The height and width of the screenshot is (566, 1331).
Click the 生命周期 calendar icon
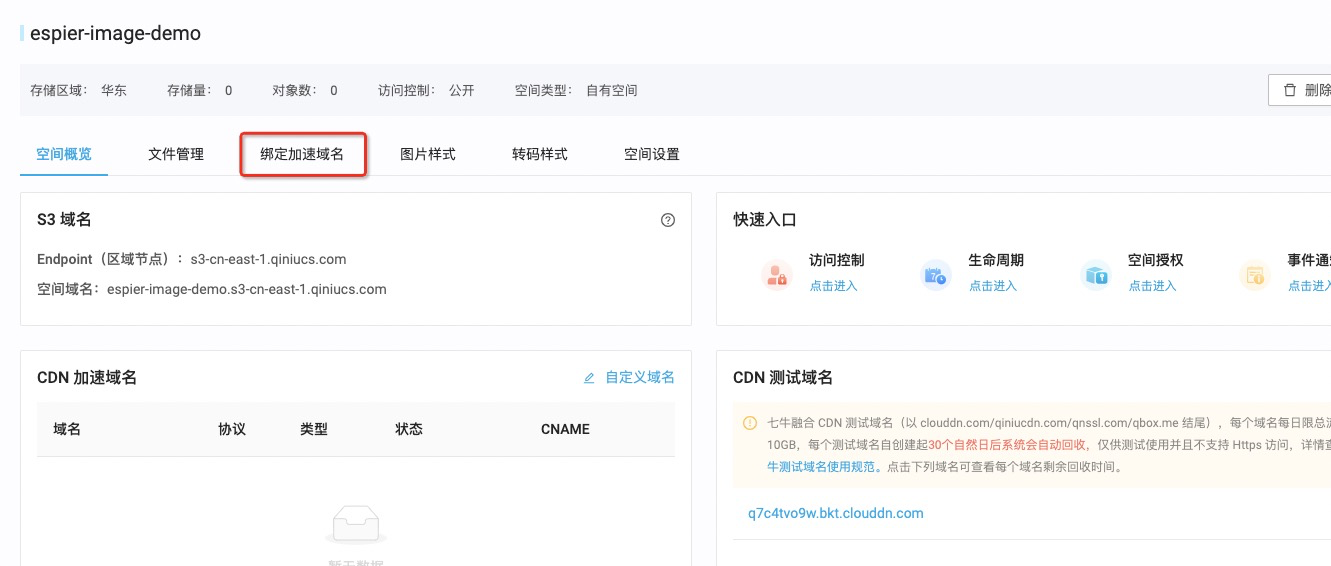[935, 275]
